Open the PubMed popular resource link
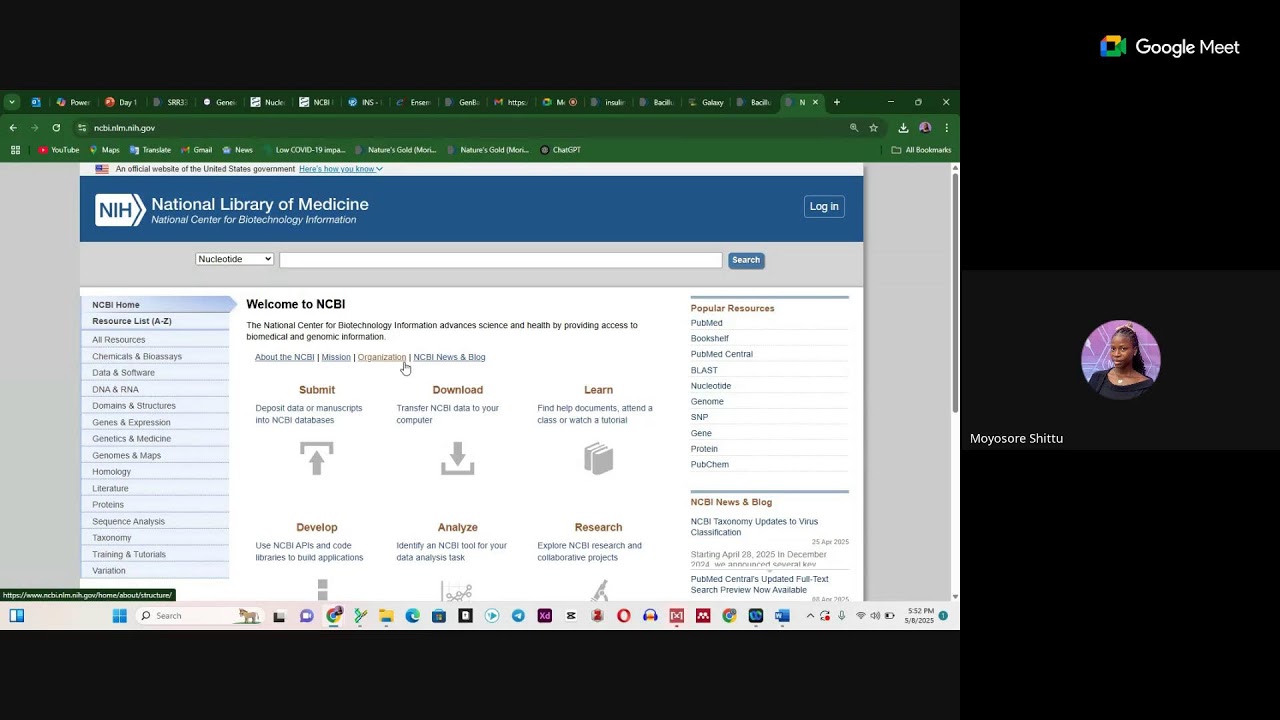This screenshot has height=720, width=1280. point(707,323)
